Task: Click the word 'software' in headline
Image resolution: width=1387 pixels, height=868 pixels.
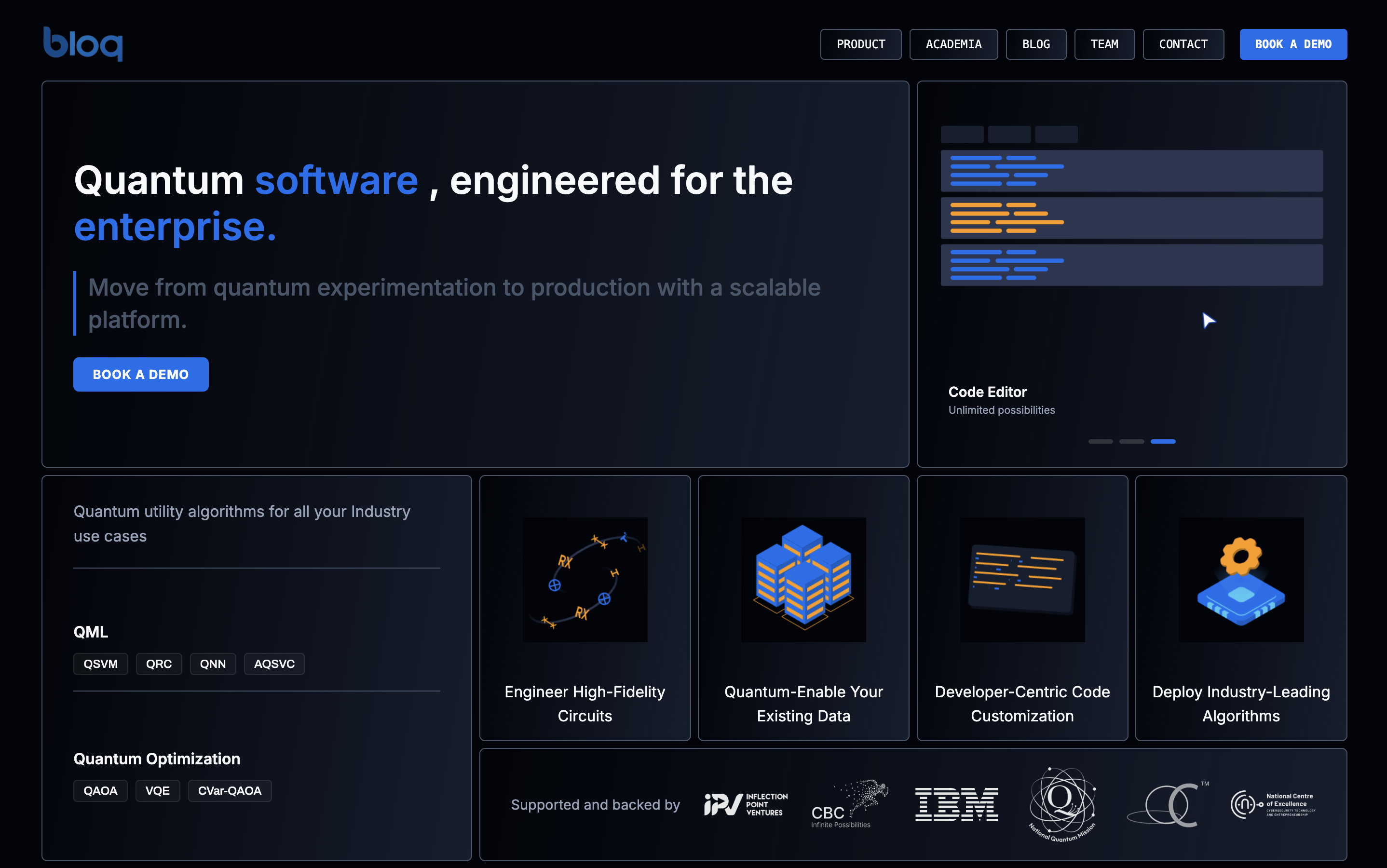Action: [337, 180]
